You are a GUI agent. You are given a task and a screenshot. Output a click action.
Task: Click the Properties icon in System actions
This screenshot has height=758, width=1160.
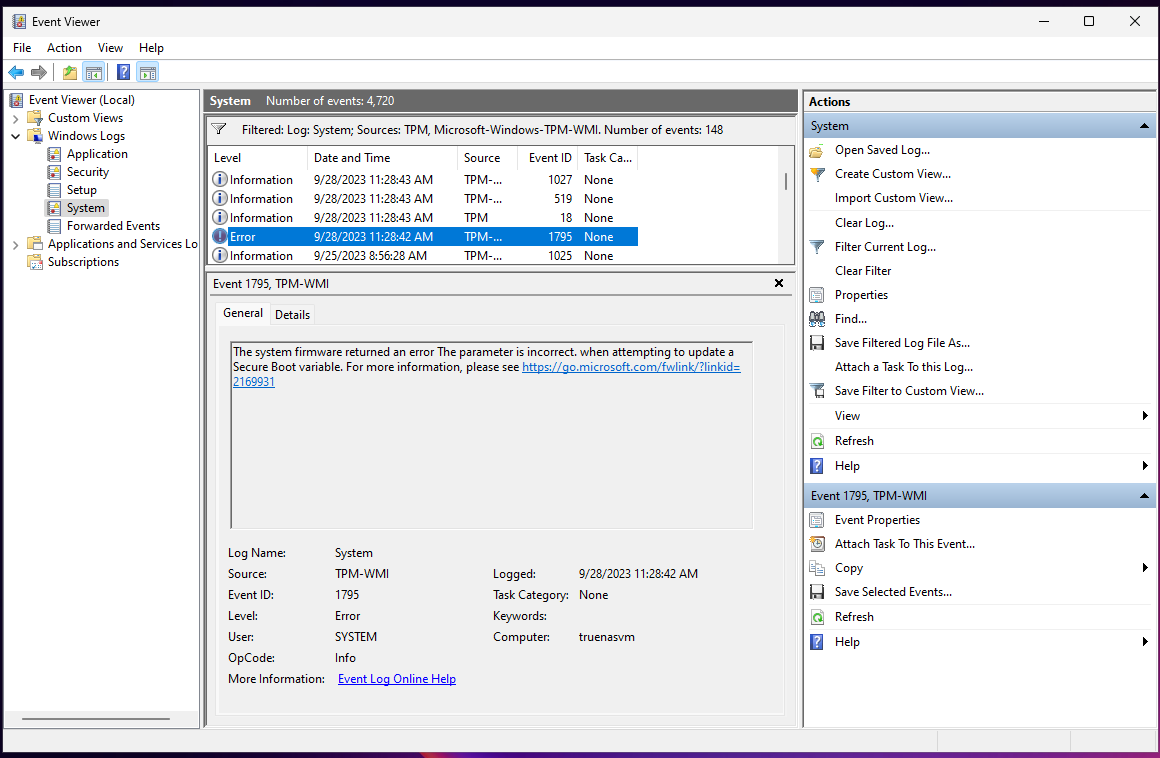(817, 295)
